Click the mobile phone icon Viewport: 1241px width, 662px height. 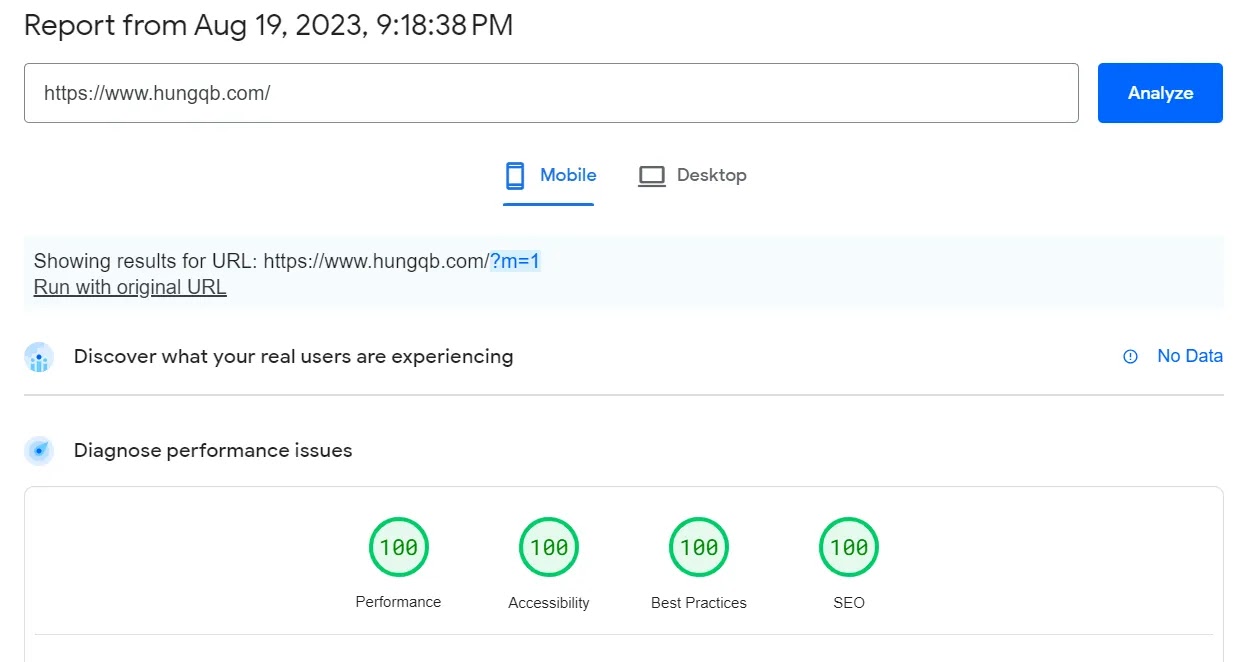[x=515, y=176]
